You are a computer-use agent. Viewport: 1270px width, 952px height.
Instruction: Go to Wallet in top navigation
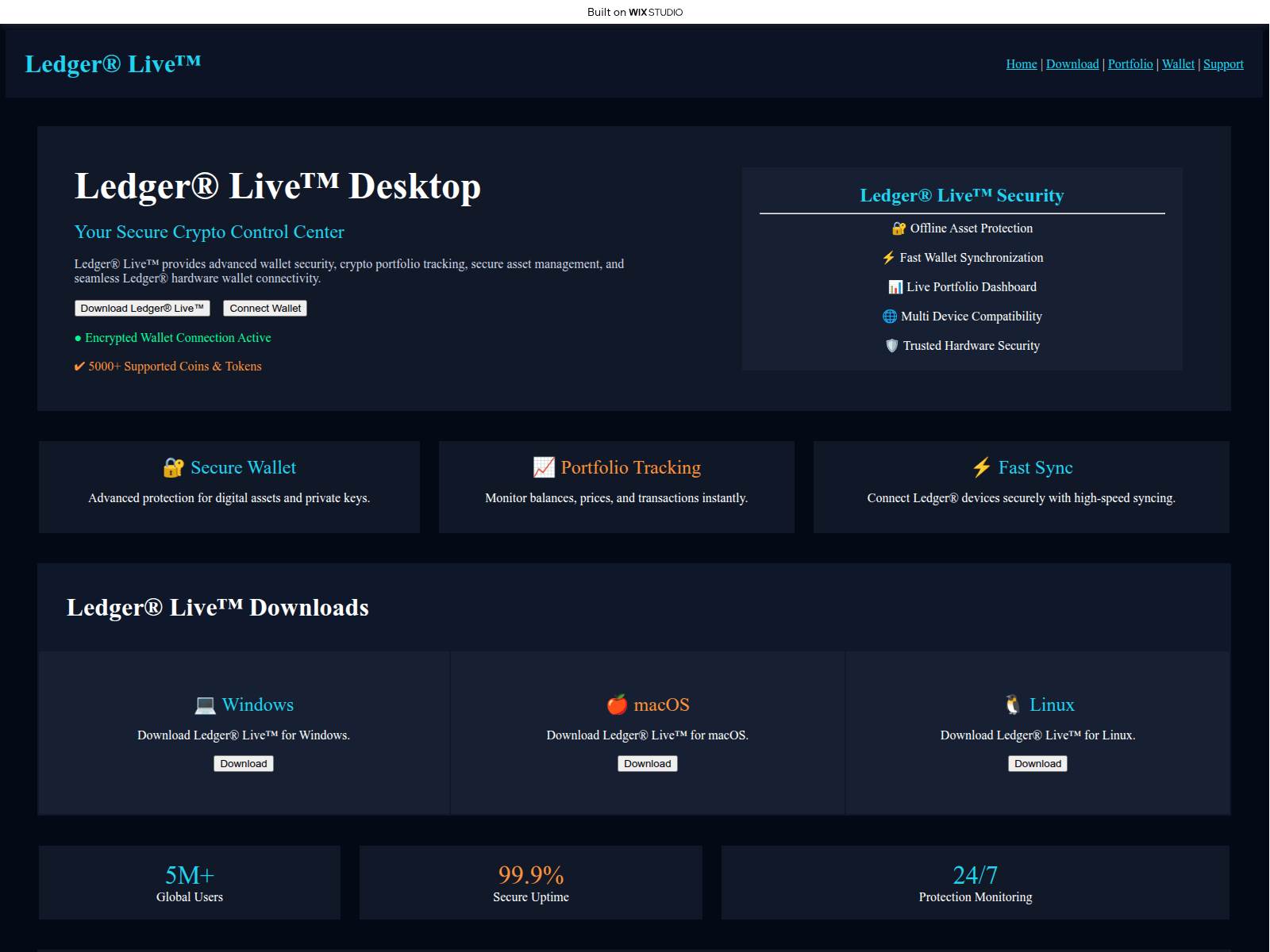(1178, 64)
